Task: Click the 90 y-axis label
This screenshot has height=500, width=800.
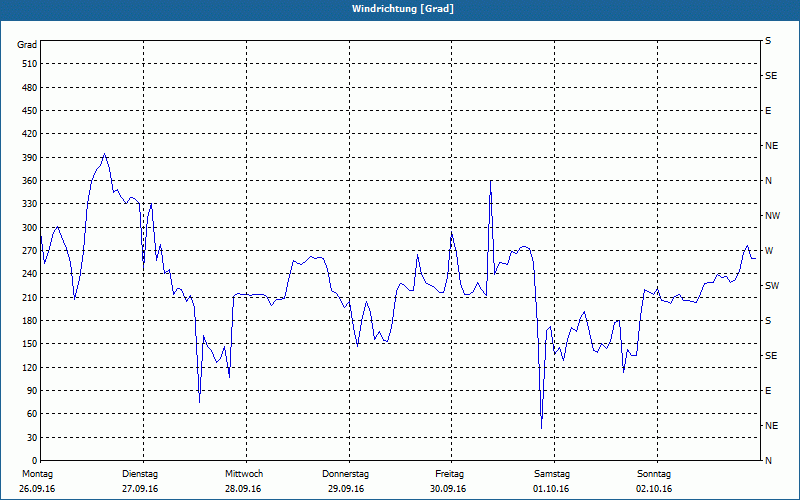Action: pos(32,391)
